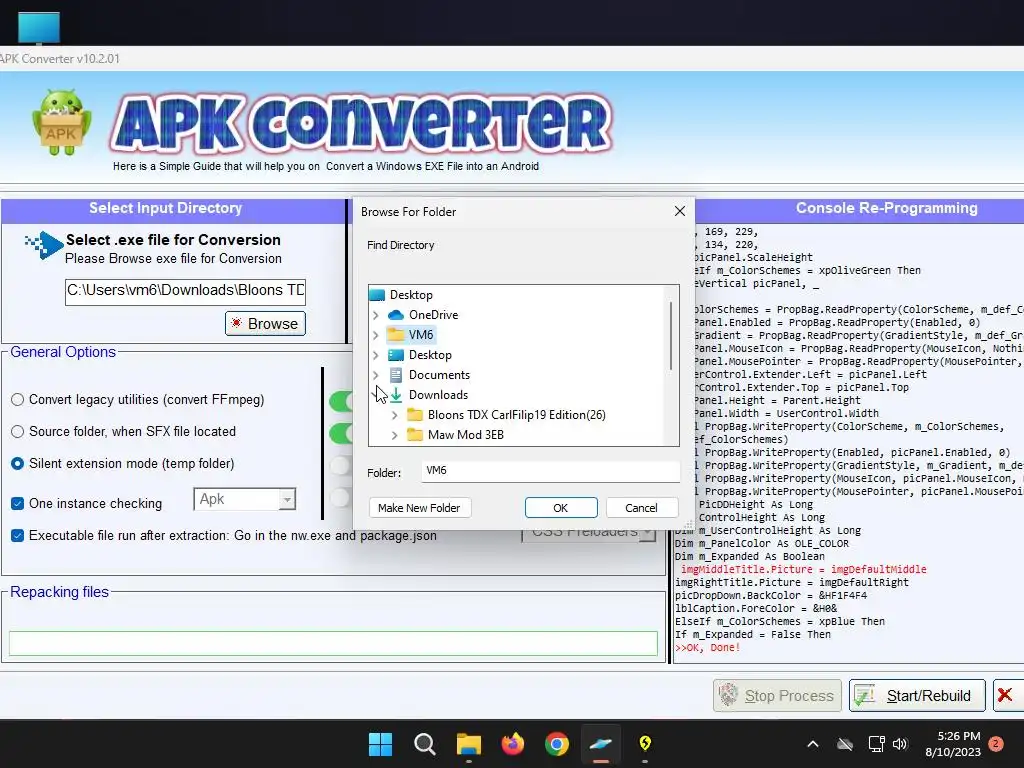The height and width of the screenshot is (768, 1024).
Task: Expand the Maw Mod 3EB folder
Action: pyautogui.click(x=394, y=435)
